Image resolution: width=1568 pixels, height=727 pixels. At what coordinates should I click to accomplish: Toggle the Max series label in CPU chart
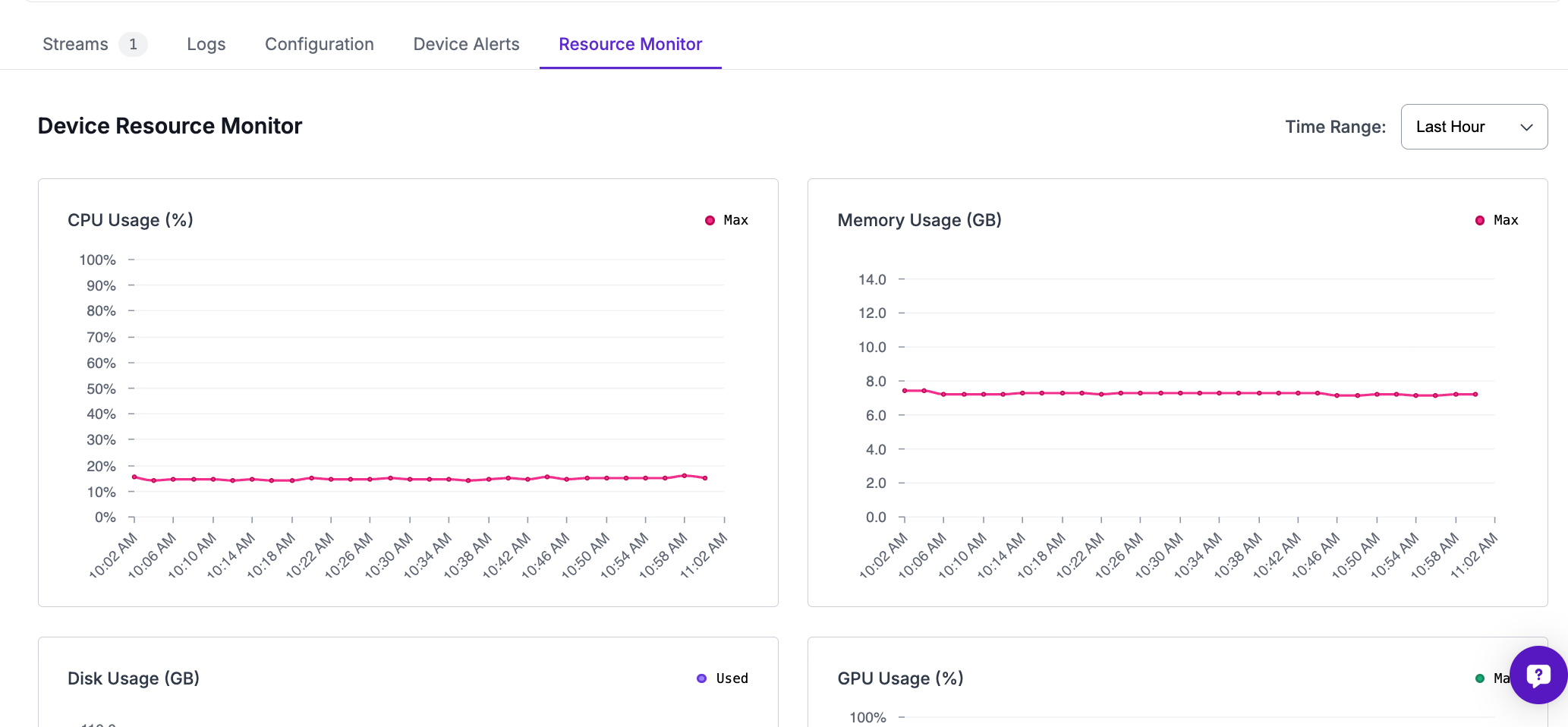tap(735, 221)
